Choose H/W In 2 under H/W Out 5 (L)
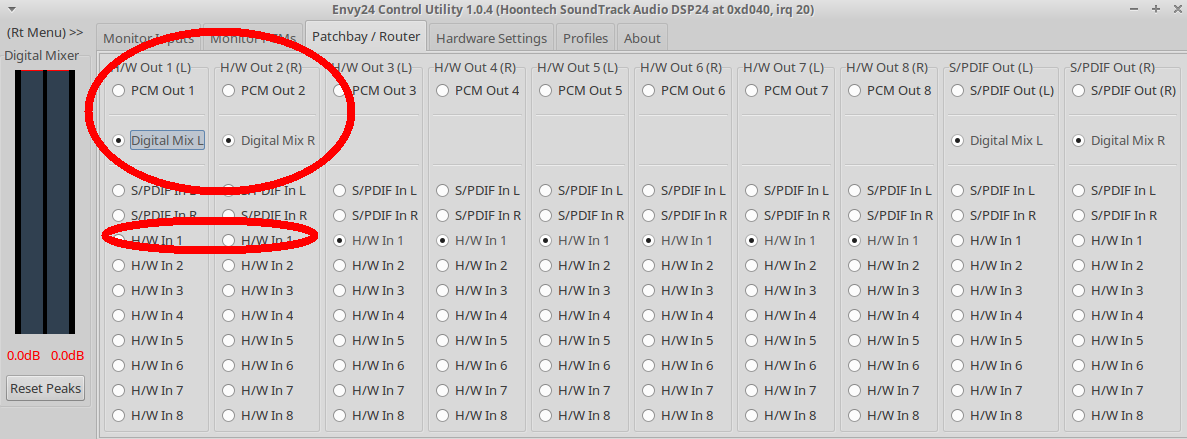Viewport: 1187px width, 439px height. point(545,265)
